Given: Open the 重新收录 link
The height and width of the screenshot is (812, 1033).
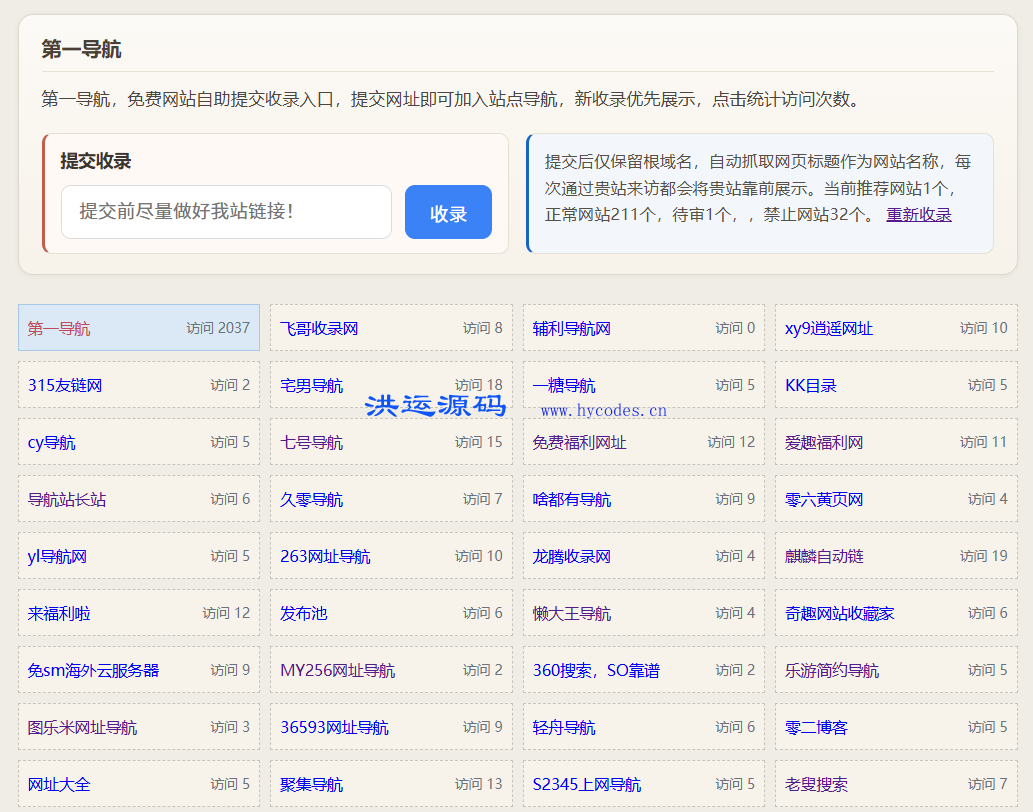Looking at the screenshot, I should click(x=918, y=215).
